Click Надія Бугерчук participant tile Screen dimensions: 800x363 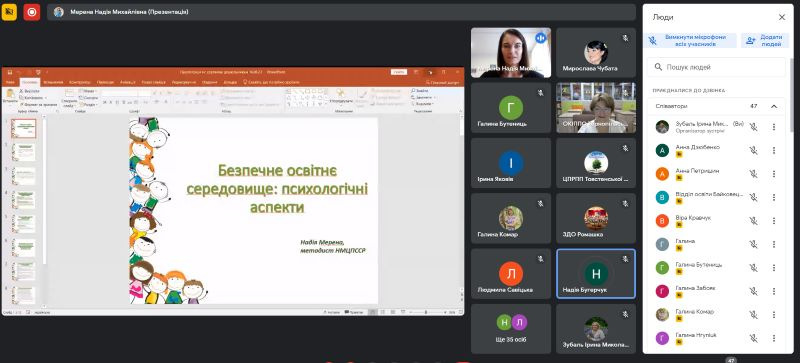[596, 274]
